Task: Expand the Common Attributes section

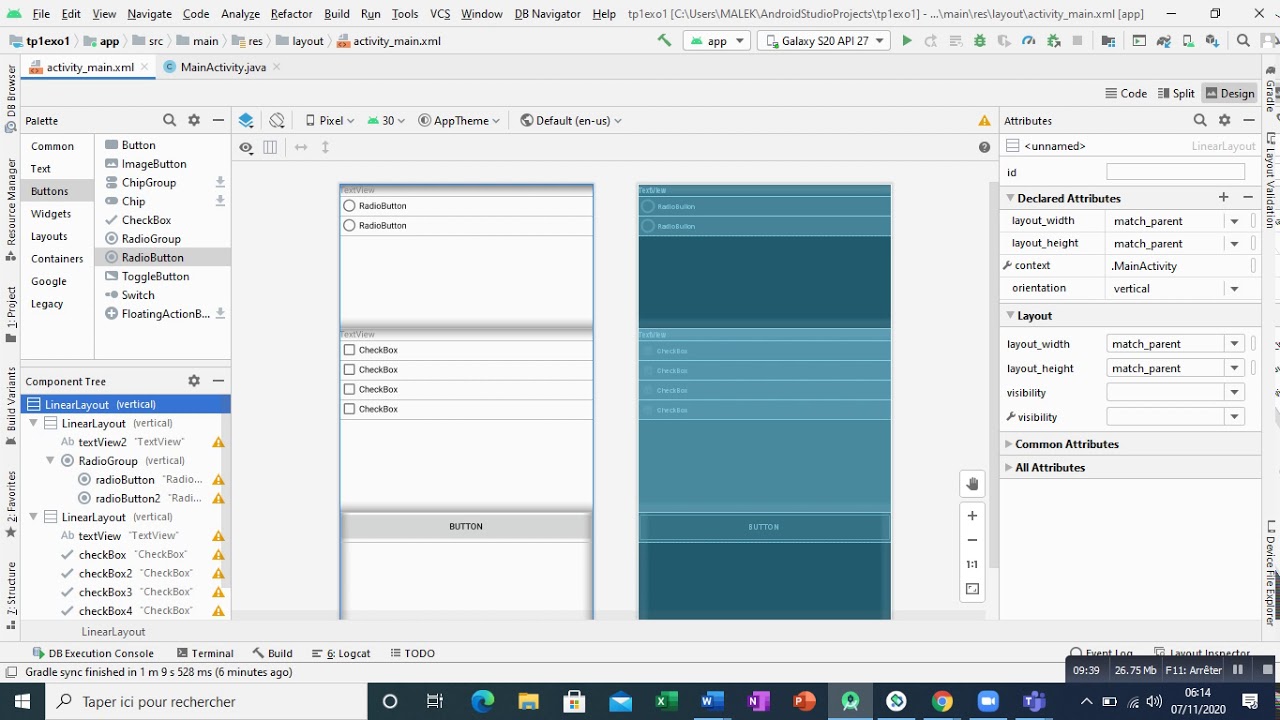Action: (1008, 444)
